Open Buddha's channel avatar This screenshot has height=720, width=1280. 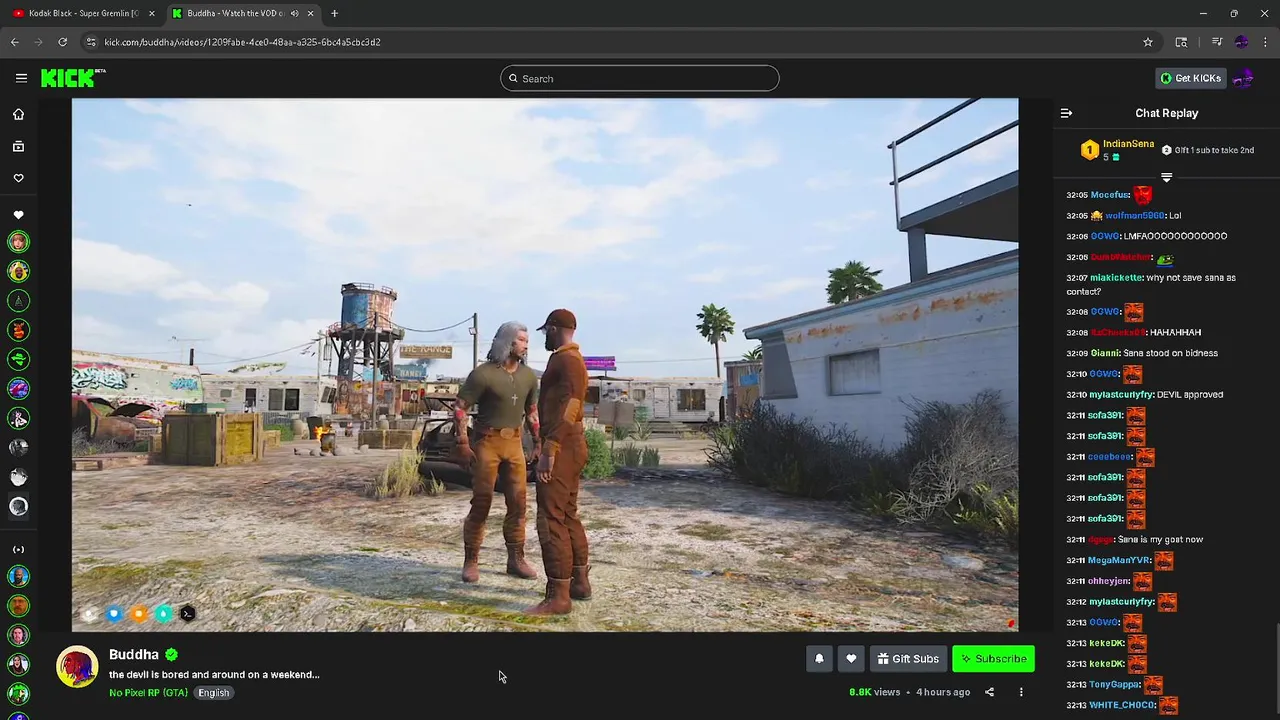77,667
